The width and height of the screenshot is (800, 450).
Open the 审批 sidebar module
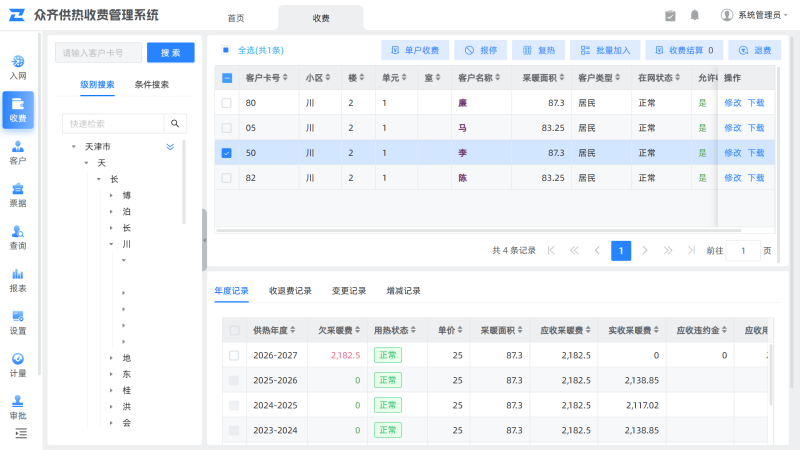point(18,407)
